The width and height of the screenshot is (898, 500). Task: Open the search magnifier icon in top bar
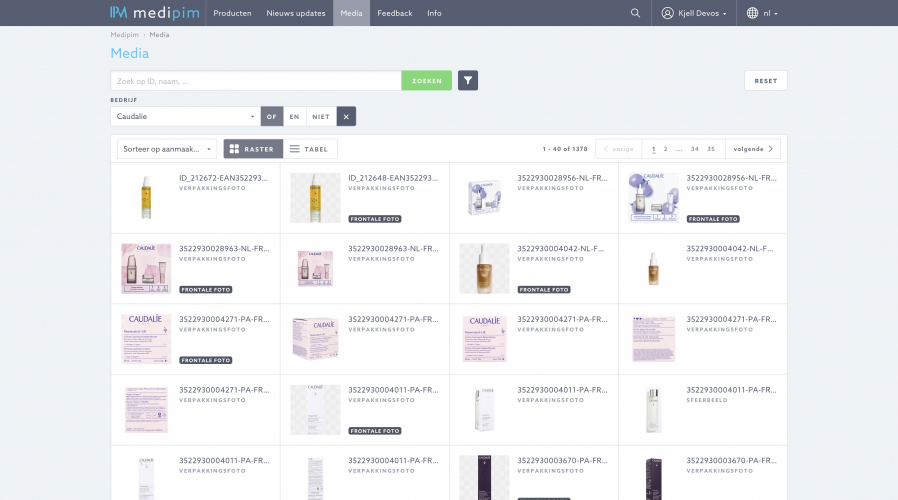point(635,13)
